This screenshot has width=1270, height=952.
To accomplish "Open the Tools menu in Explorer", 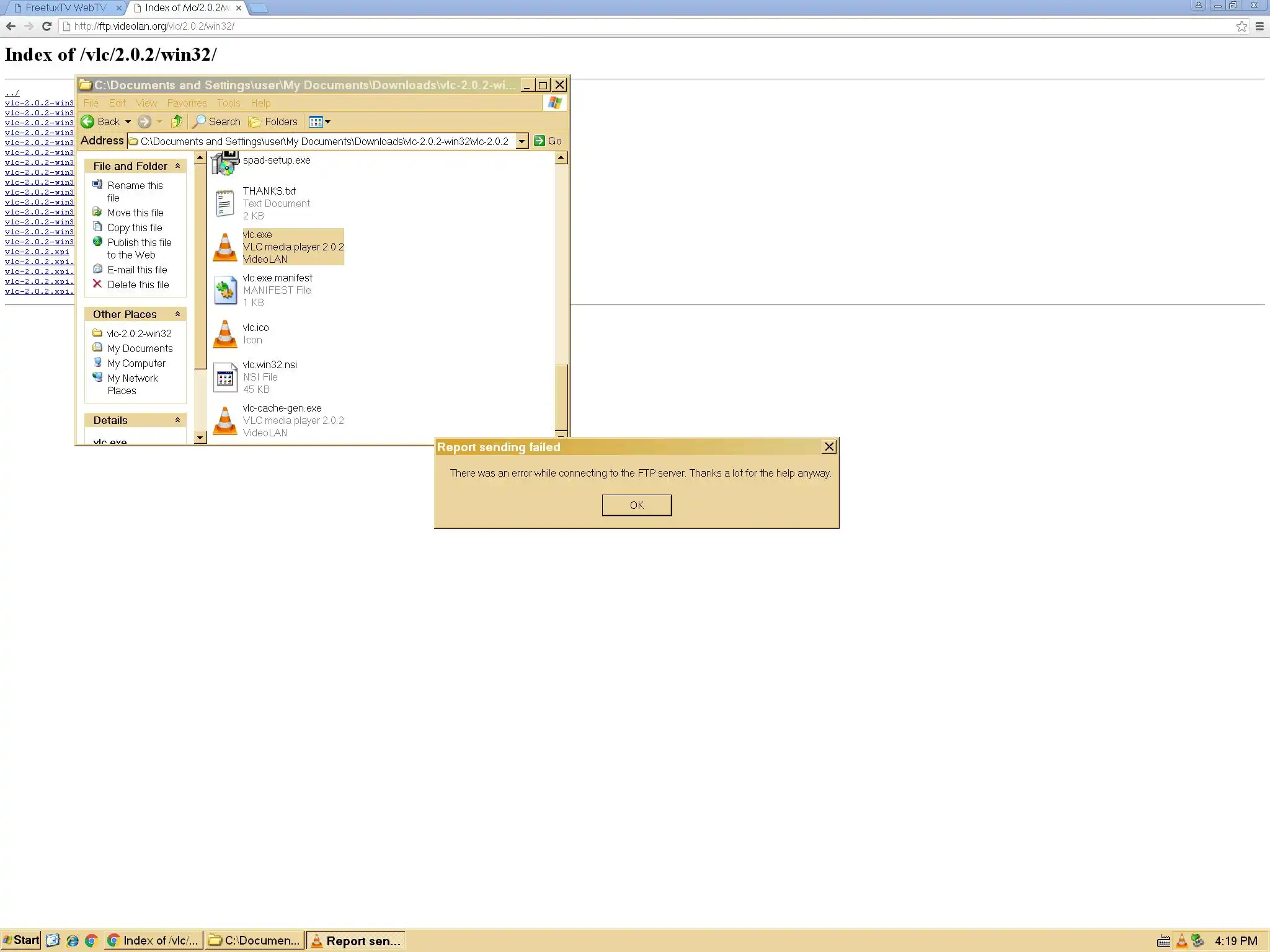I will click(228, 103).
